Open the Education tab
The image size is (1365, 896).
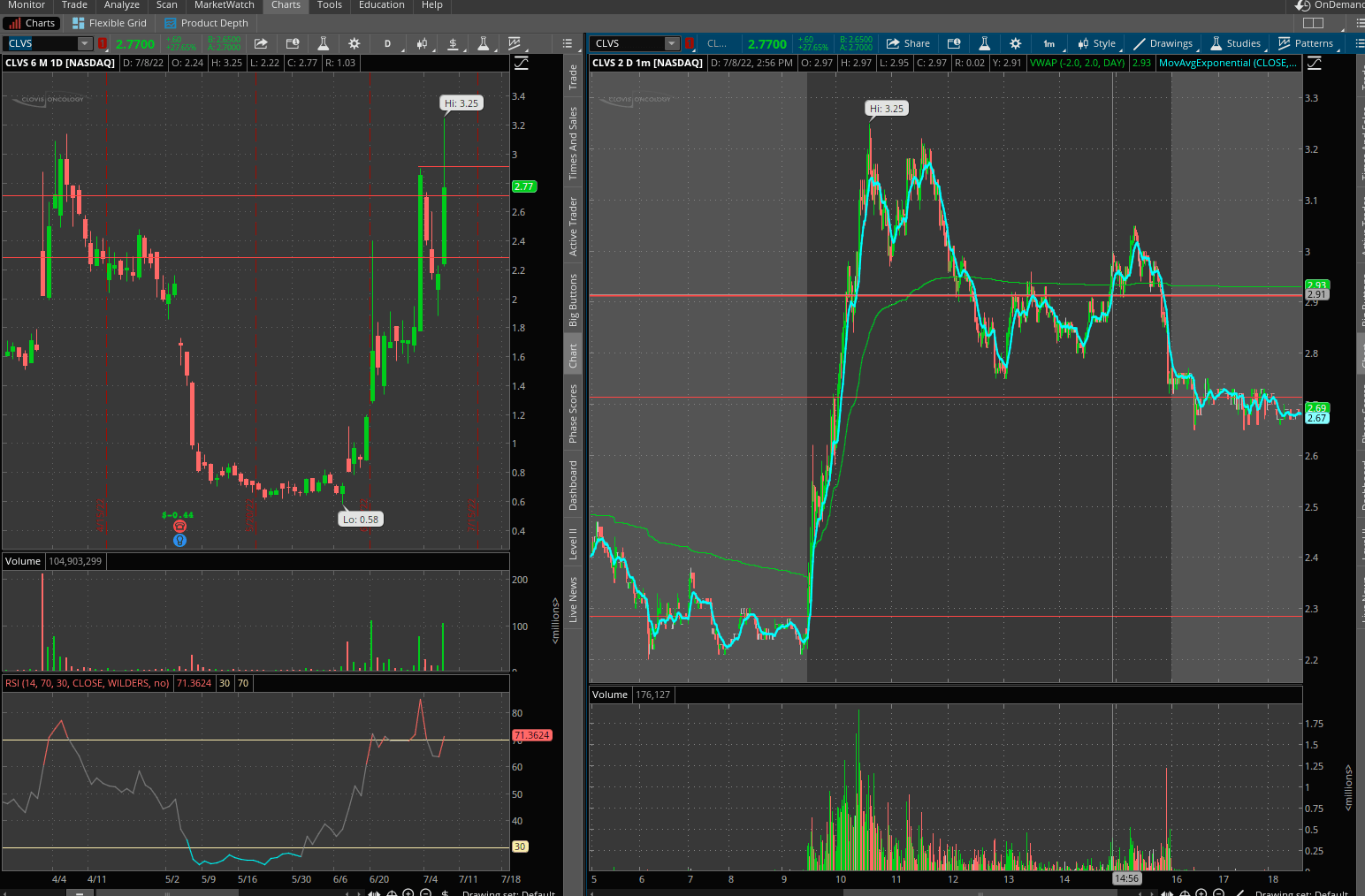[x=382, y=5]
